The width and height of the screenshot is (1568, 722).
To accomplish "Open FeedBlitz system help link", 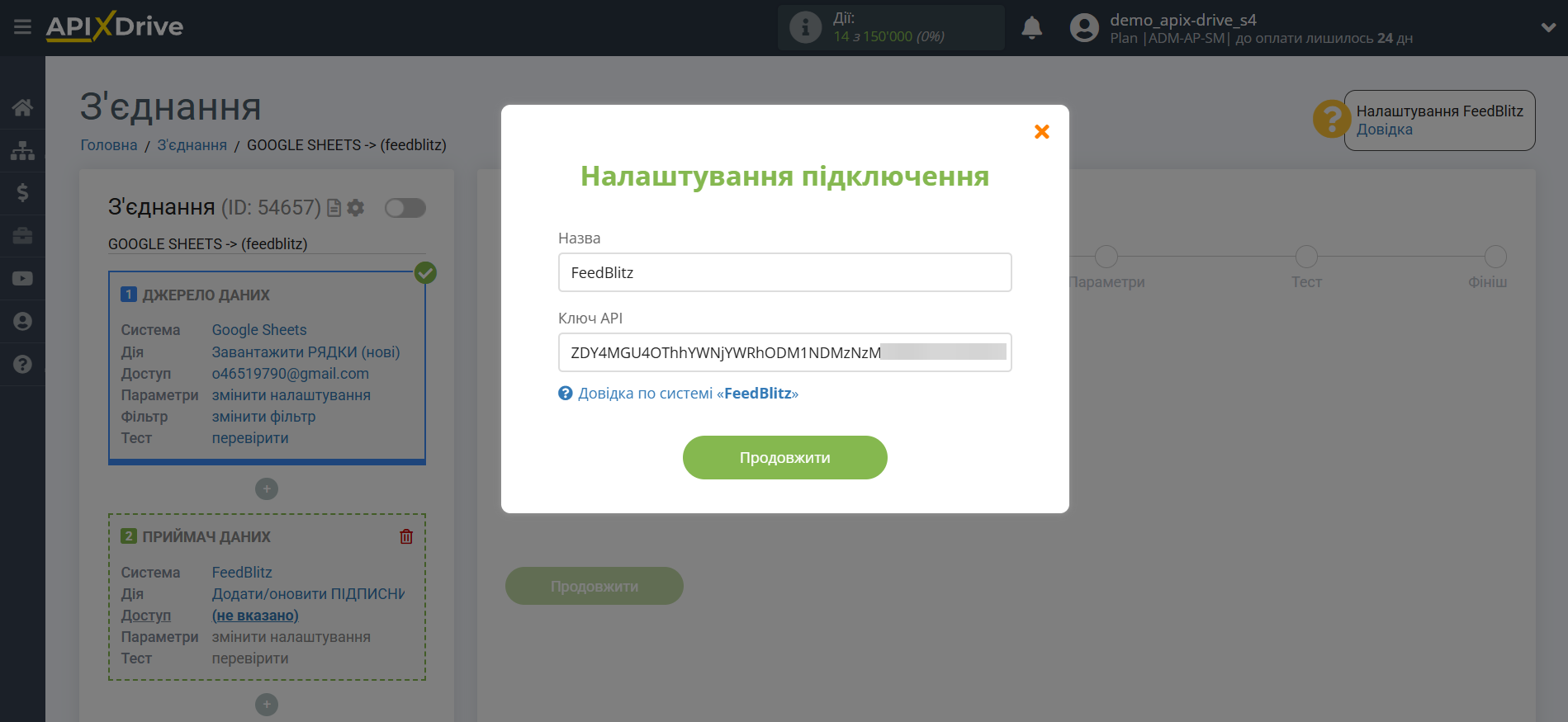I will (688, 394).
